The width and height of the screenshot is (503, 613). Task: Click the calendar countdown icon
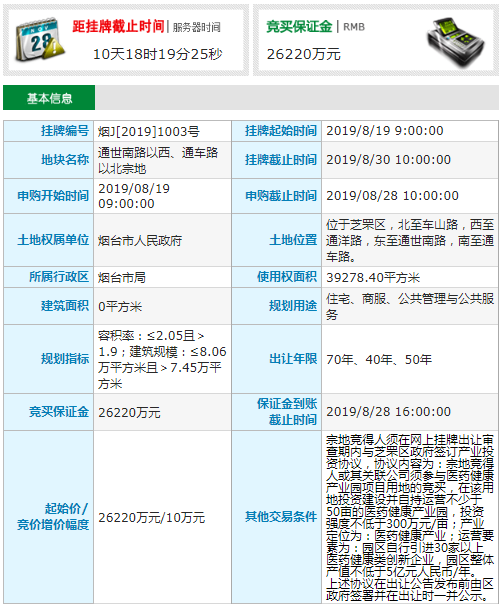pyautogui.click(x=40, y=40)
